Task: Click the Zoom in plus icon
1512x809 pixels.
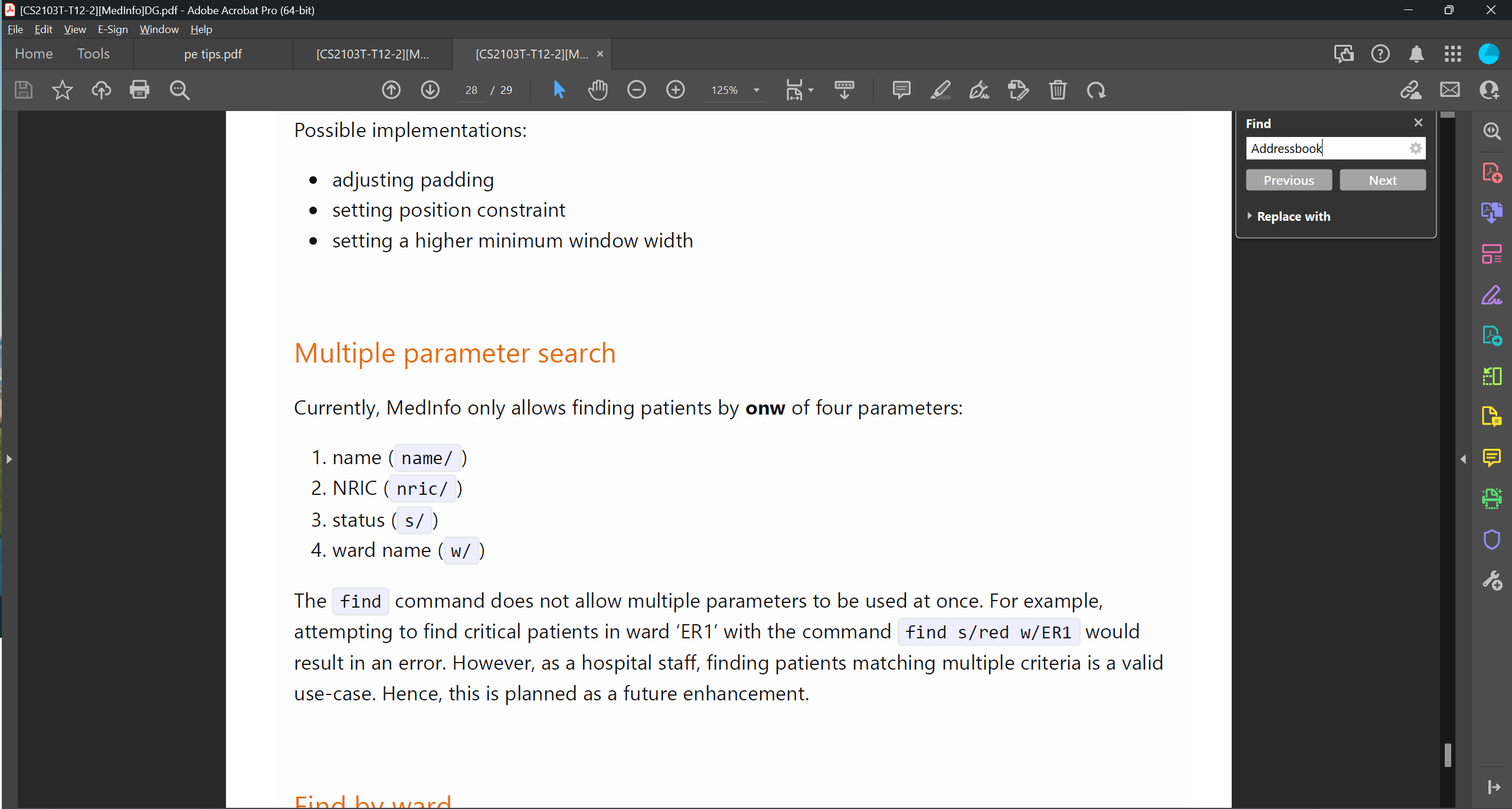Action: click(675, 90)
